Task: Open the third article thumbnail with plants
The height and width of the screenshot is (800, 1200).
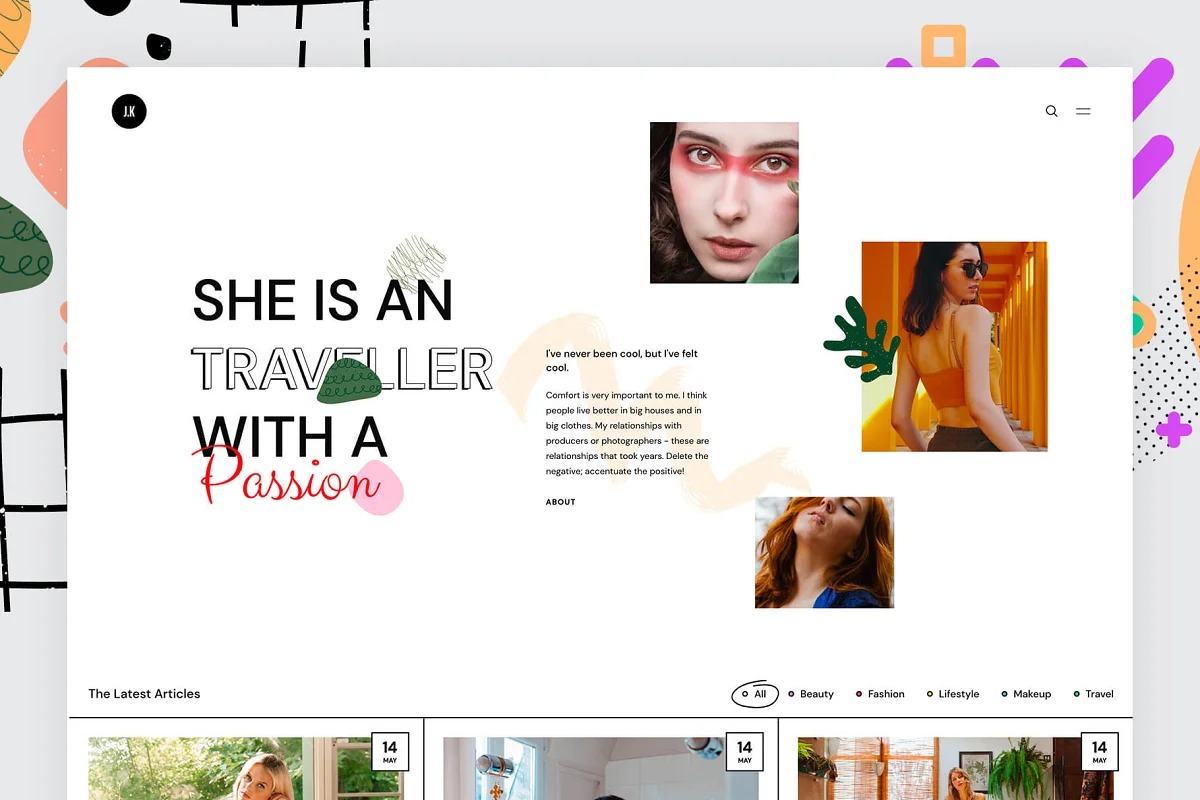Action: coord(940,770)
